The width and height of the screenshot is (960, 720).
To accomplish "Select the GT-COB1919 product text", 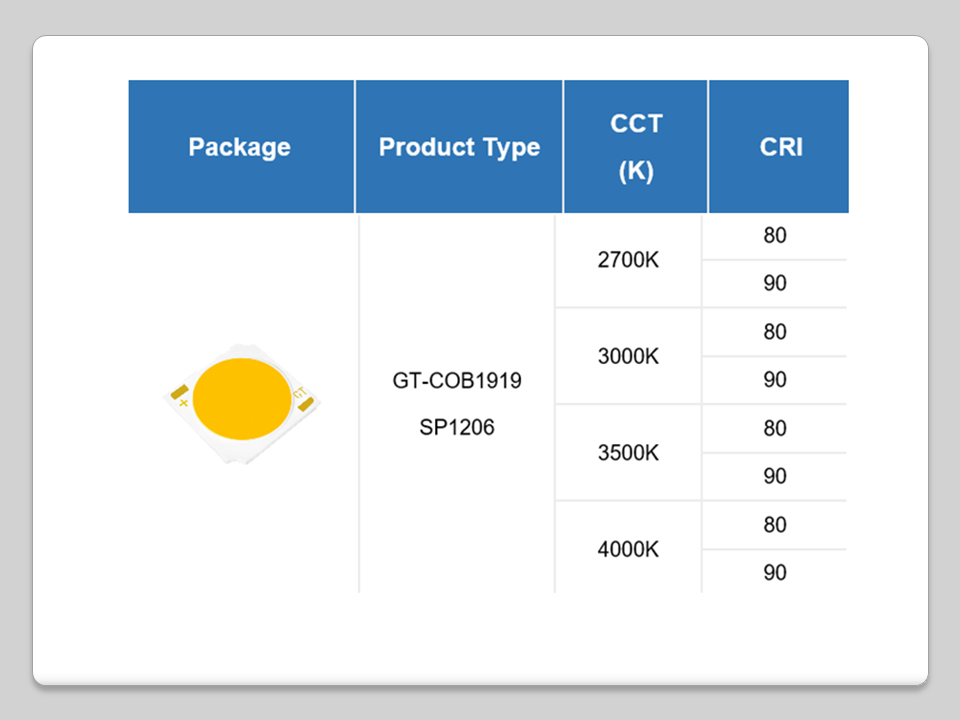I will click(x=458, y=381).
